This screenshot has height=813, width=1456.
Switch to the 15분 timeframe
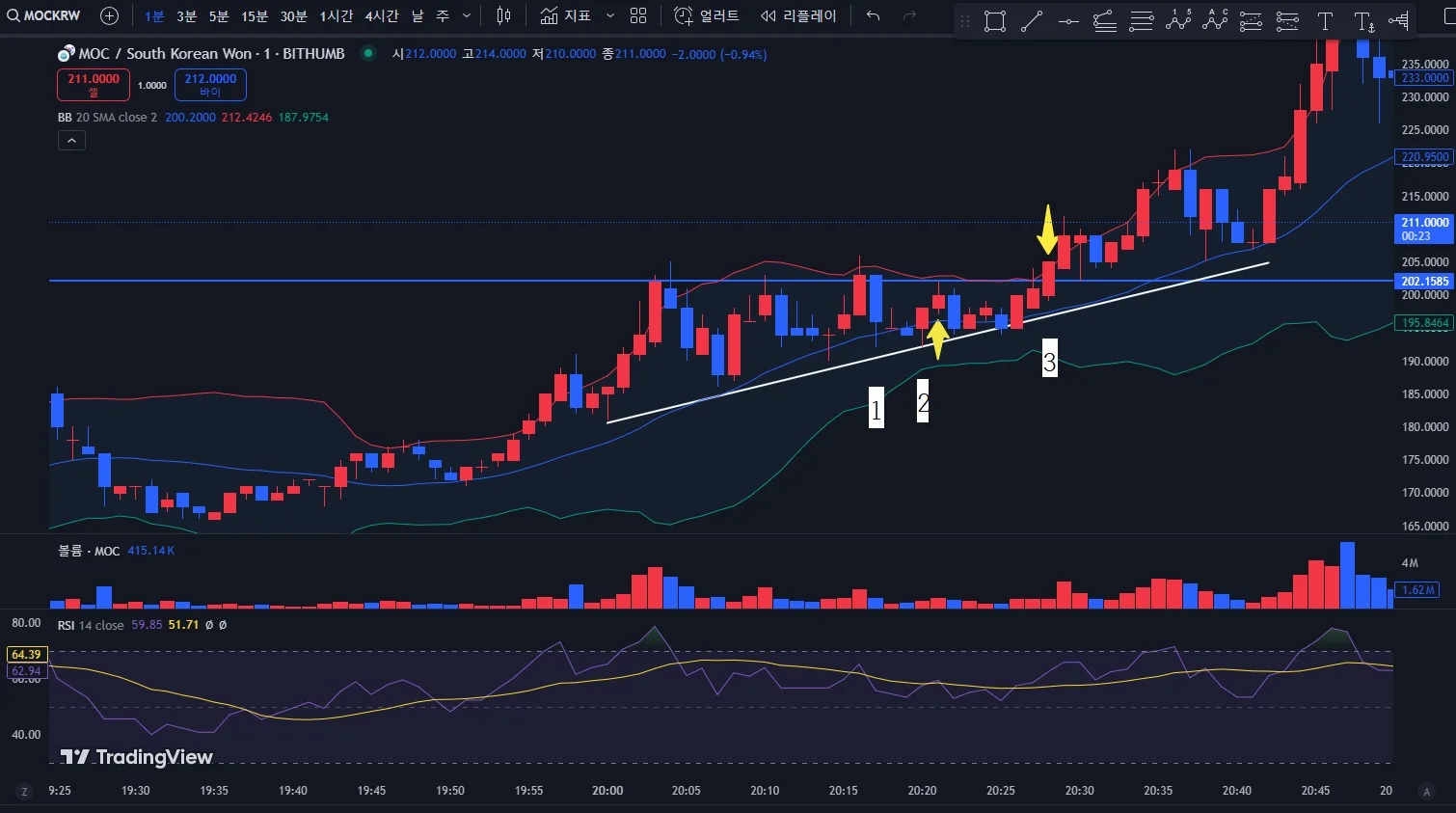[255, 16]
